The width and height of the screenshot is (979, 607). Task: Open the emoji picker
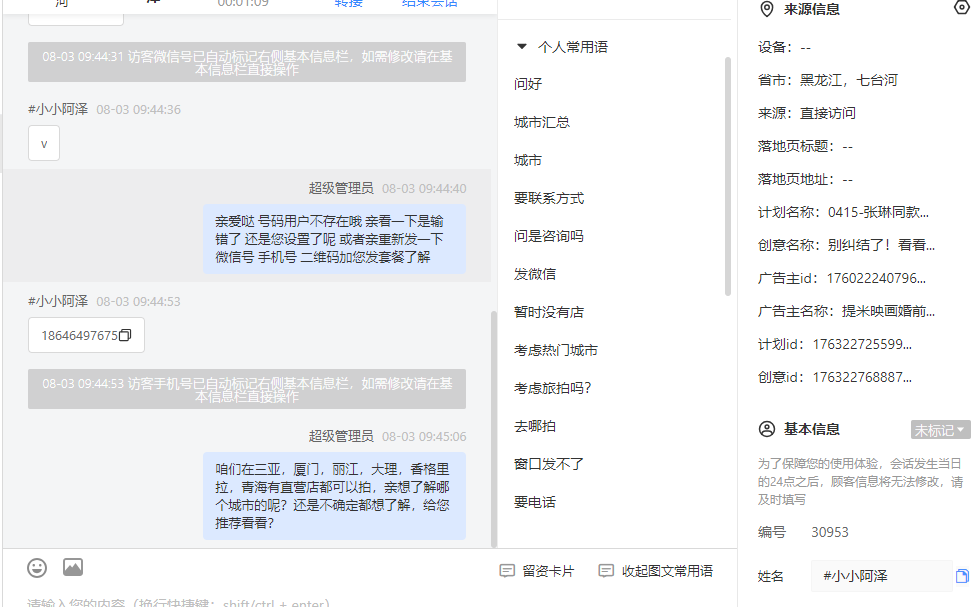(37, 568)
